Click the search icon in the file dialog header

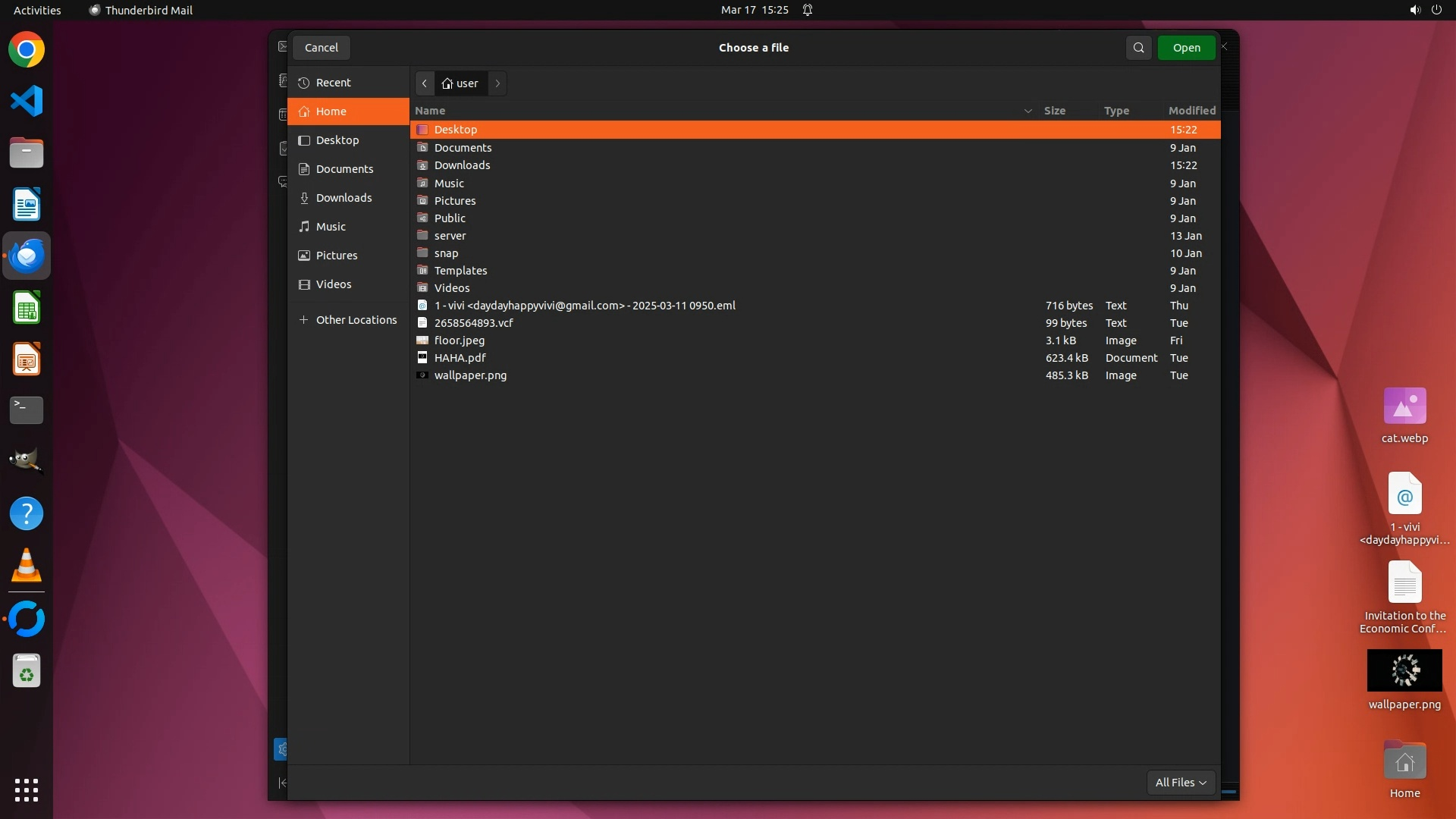coord(1138,48)
